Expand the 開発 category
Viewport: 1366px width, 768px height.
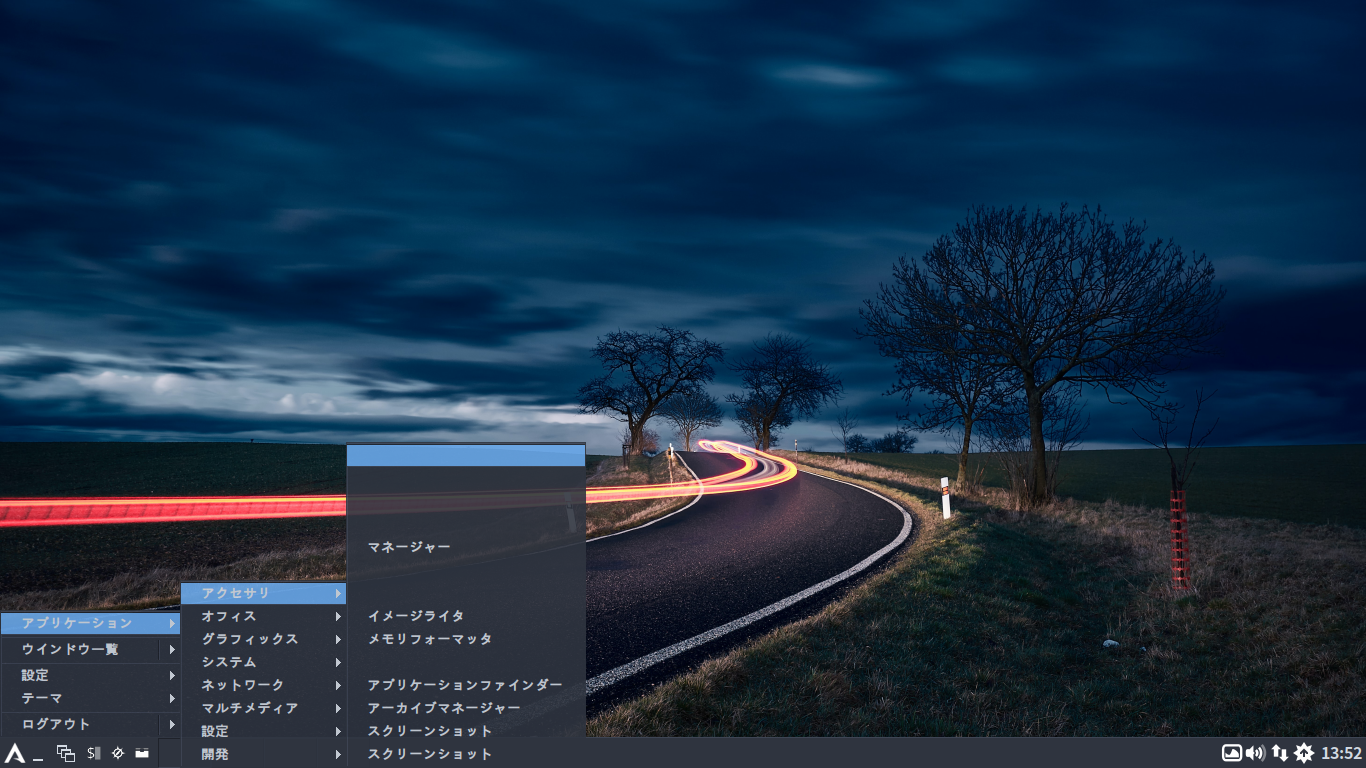coord(264,754)
